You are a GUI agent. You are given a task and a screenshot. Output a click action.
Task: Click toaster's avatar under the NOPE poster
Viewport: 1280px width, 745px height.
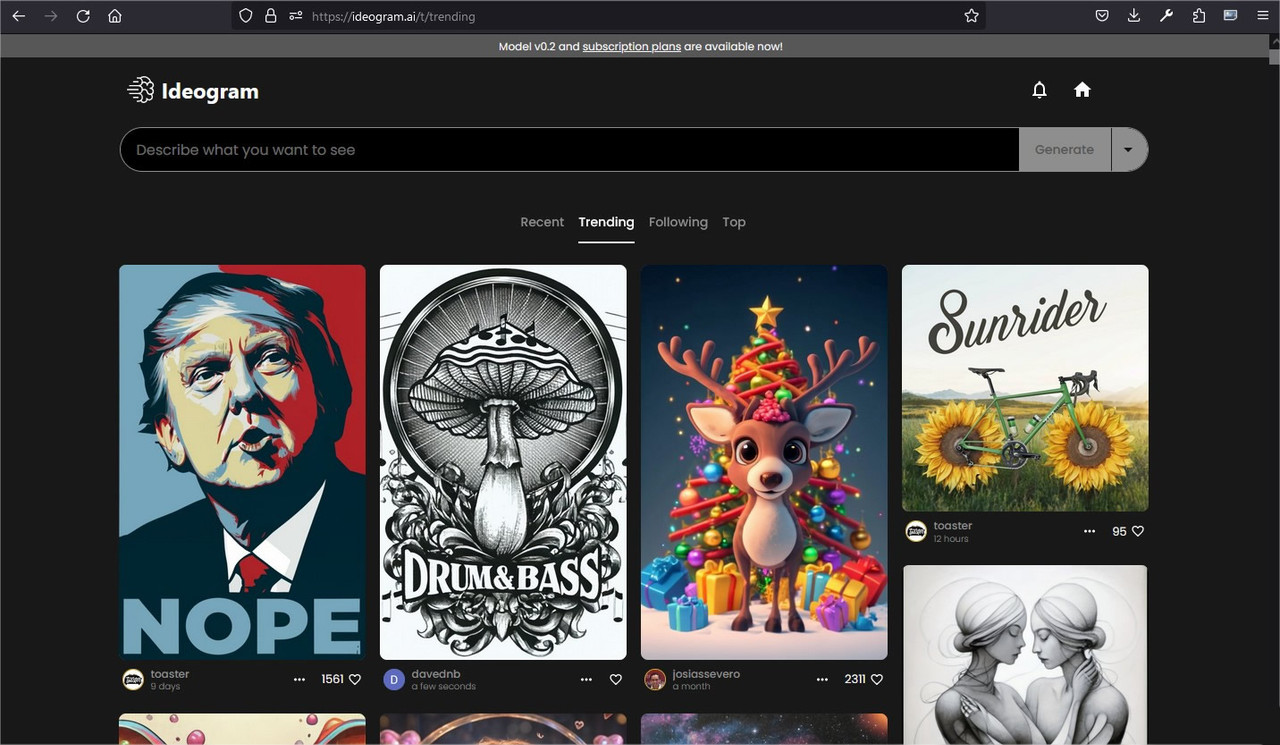point(133,680)
